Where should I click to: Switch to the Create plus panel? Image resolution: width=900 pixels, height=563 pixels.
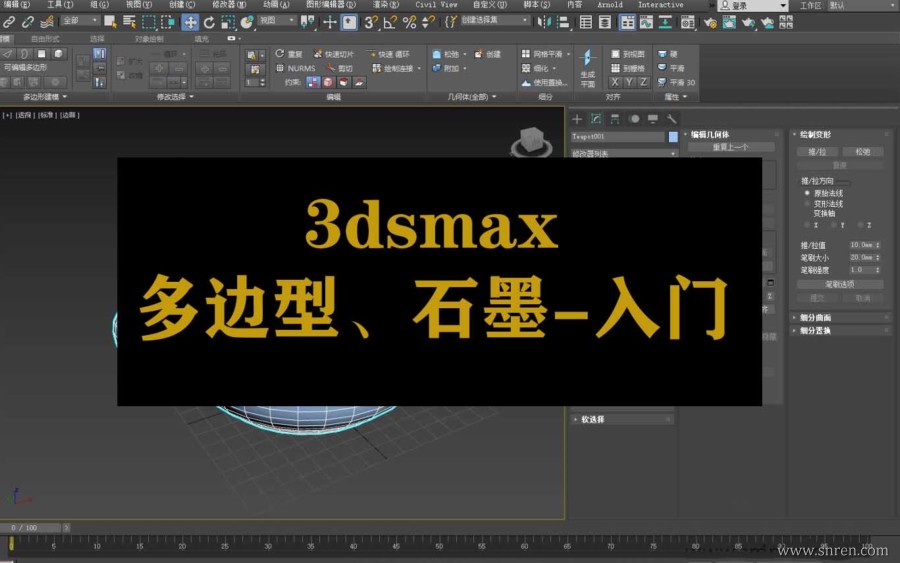coord(577,119)
